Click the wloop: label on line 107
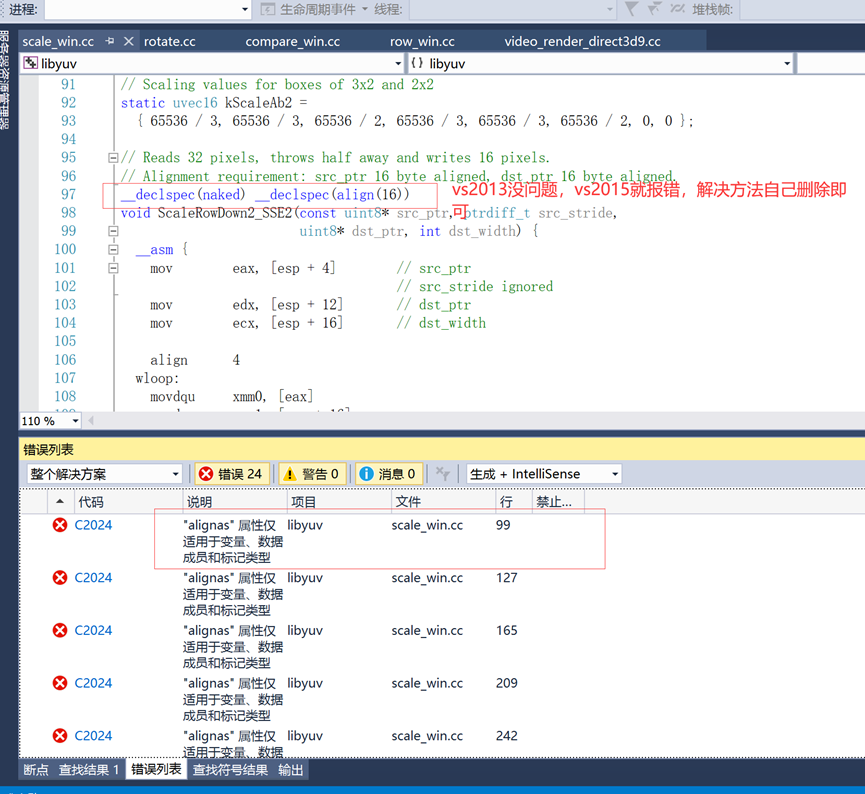Screen dimensions: 865x794 coord(157,379)
